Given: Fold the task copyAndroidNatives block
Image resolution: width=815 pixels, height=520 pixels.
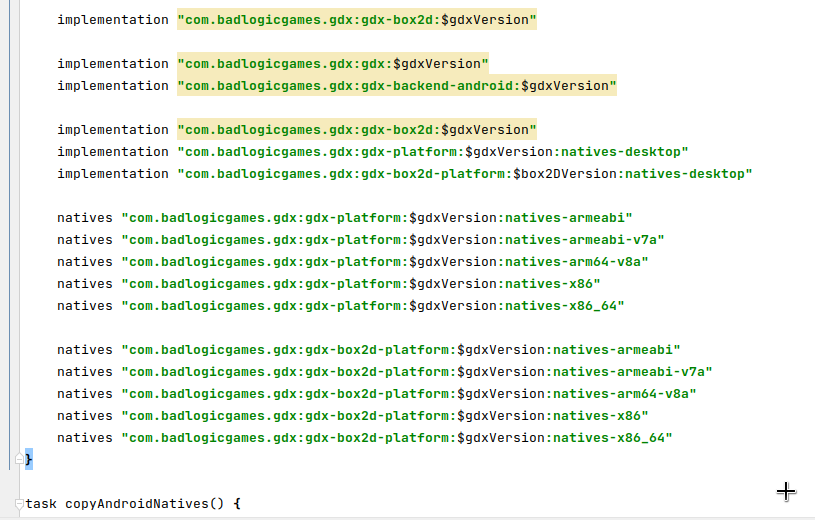Looking at the screenshot, I should pos(19,504).
